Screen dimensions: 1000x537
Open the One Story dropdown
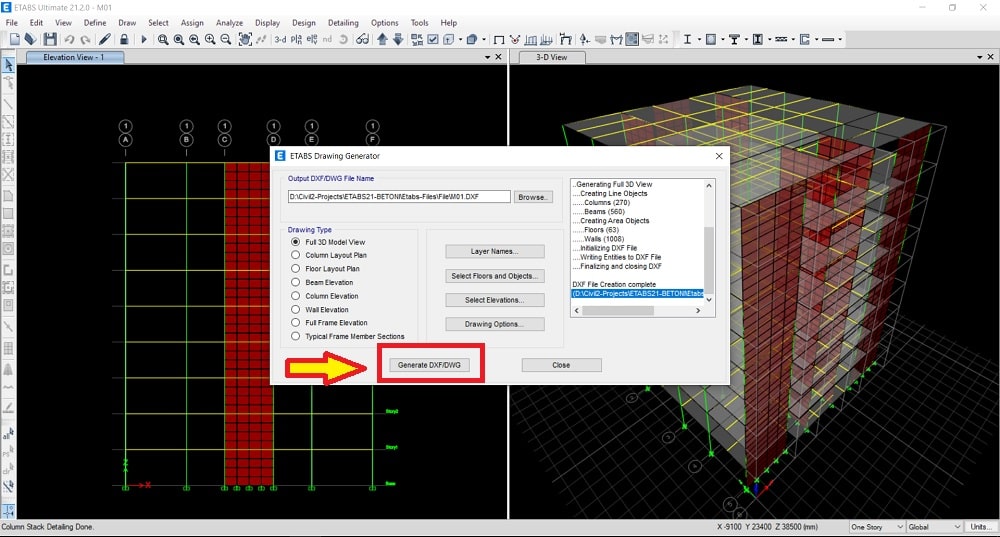(875, 527)
